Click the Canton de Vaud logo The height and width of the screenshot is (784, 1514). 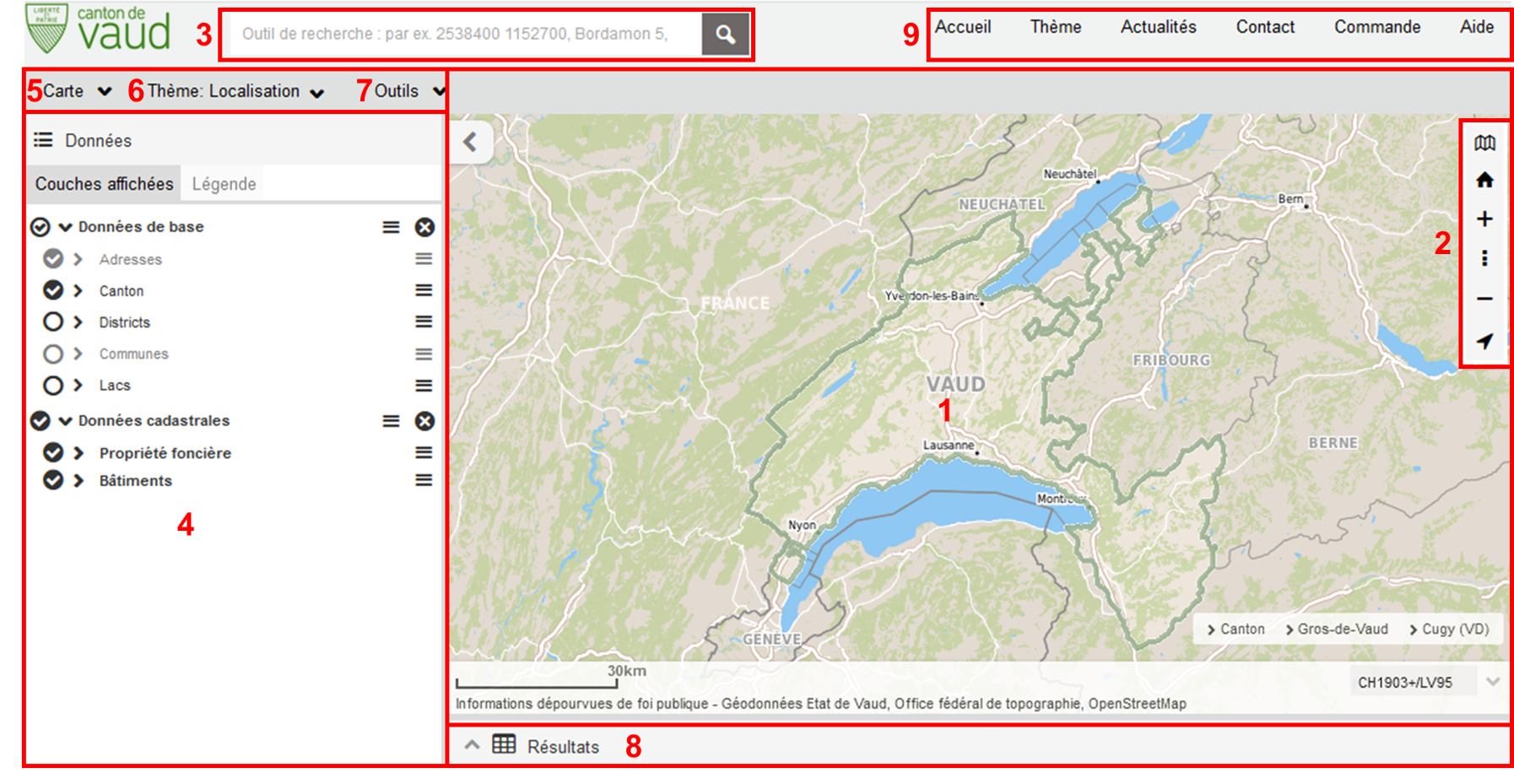(x=98, y=29)
